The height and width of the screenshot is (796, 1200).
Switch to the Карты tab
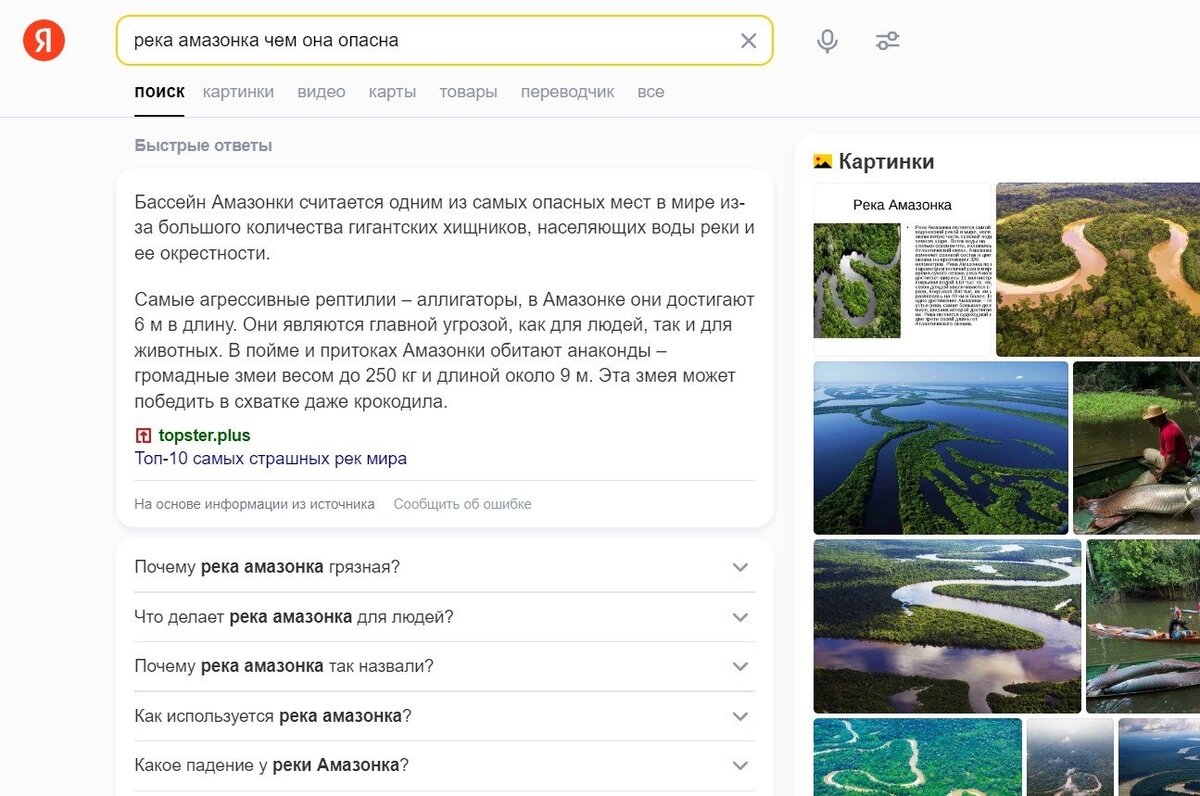click(392, 91)
